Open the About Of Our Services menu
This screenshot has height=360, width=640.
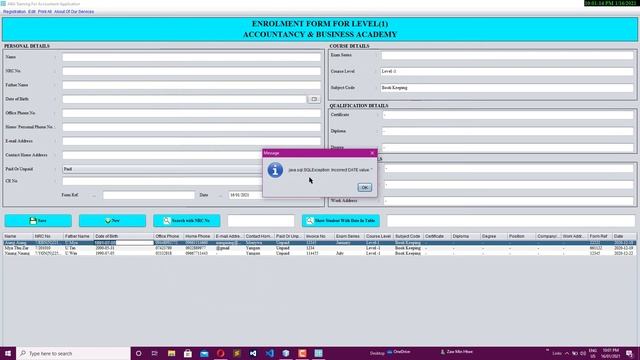pos(74,12)
